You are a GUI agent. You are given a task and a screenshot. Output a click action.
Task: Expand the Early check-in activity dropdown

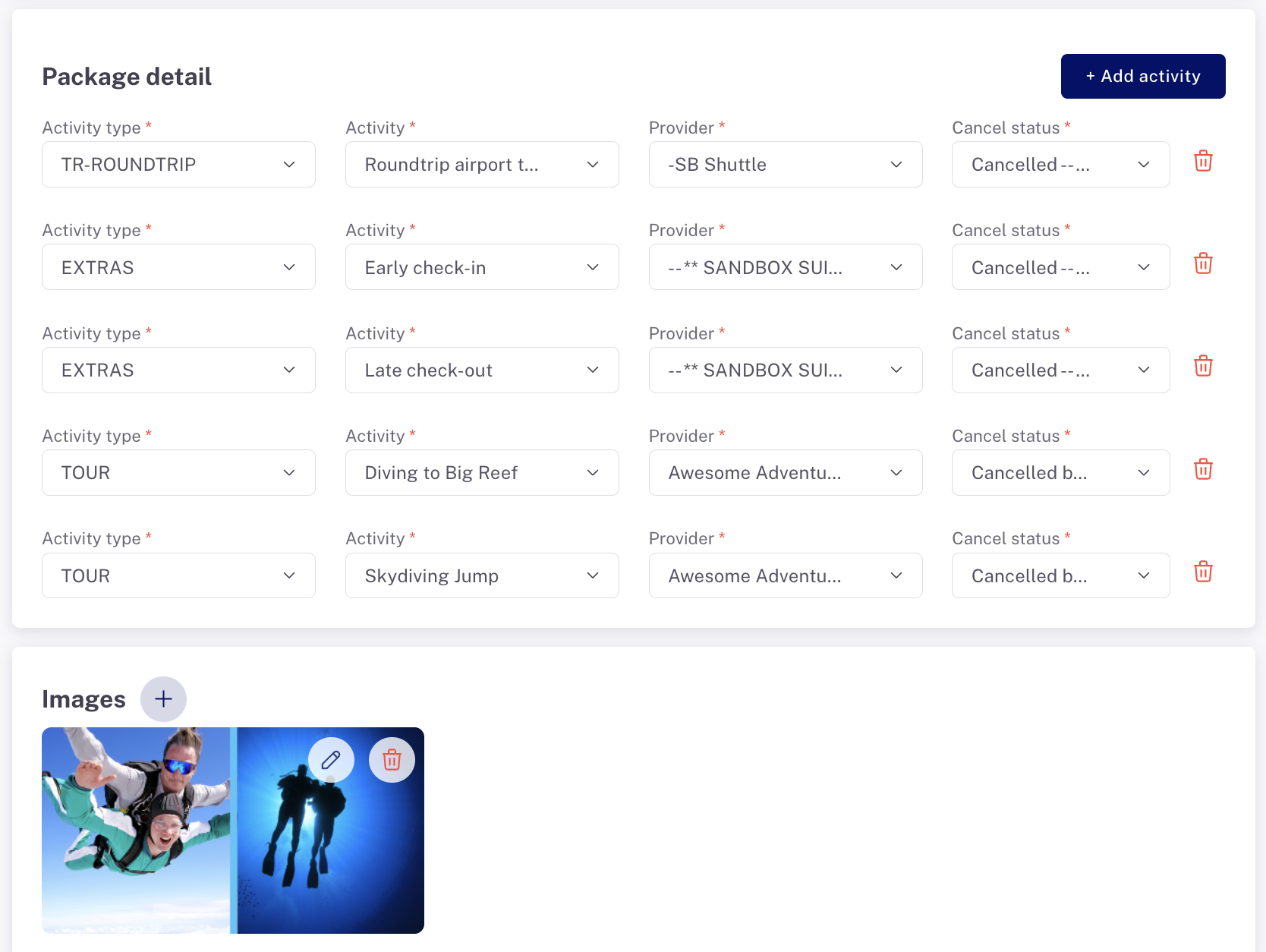(x=482, y=267)
